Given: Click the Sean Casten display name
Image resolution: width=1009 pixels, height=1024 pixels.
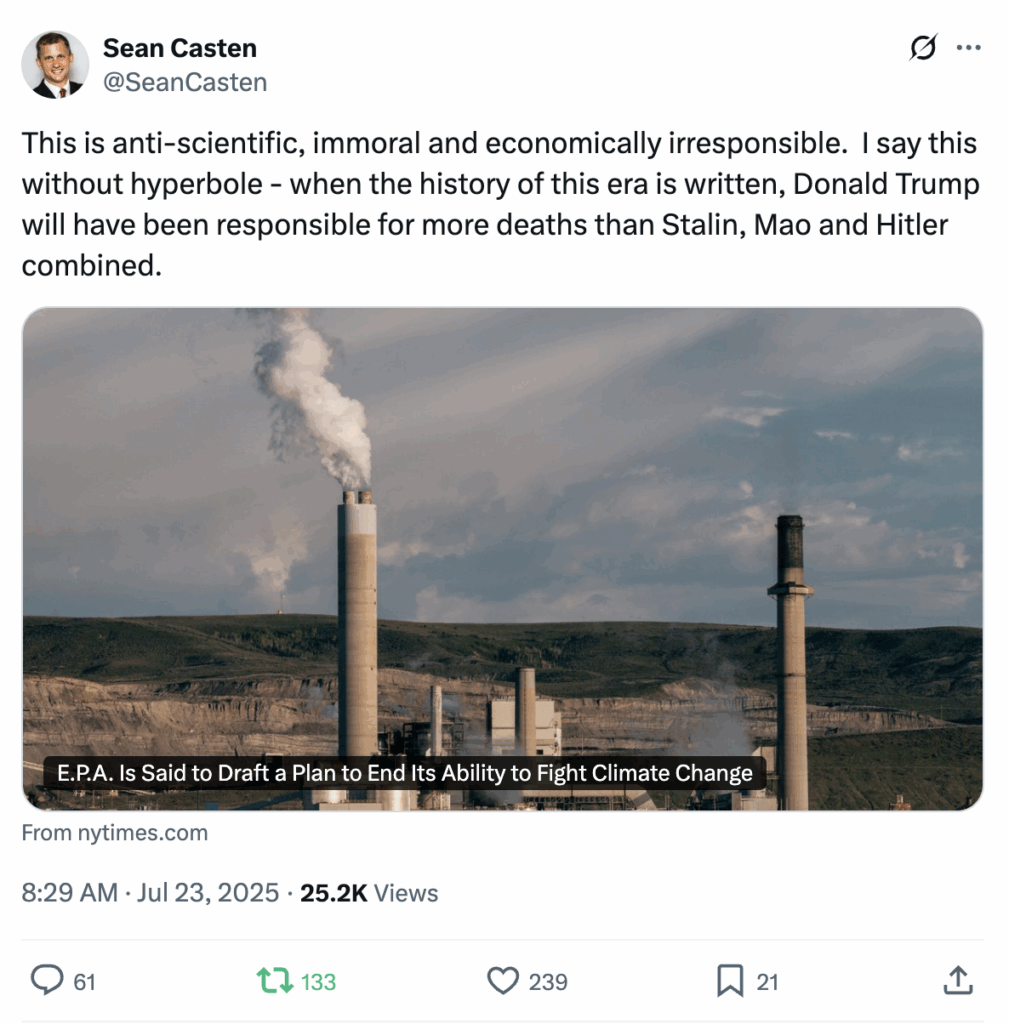Looking at the screenshot, I should coord(180,48).
